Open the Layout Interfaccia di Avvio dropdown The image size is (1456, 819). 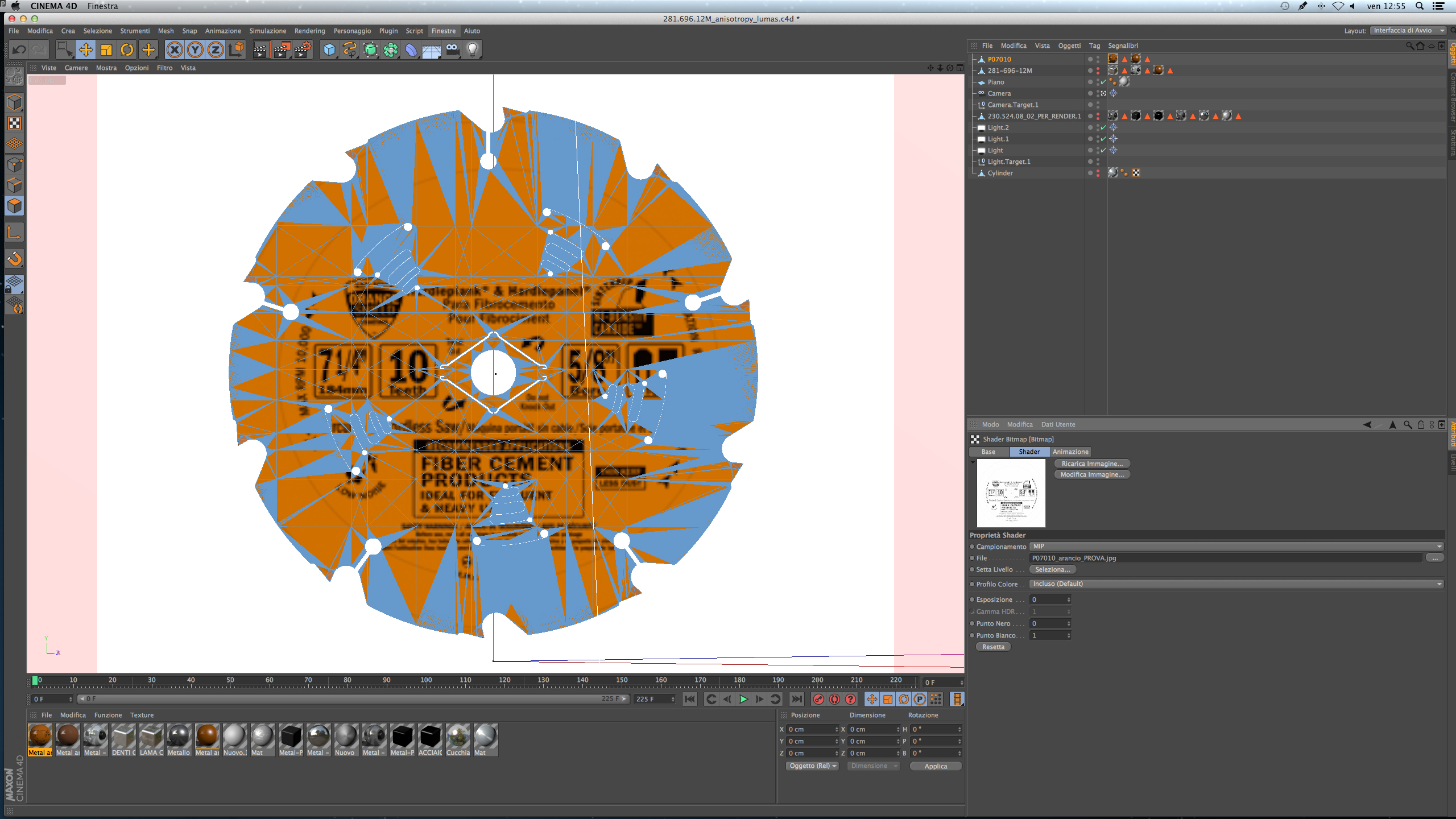pyautogui.click(x=1408, y=31)
